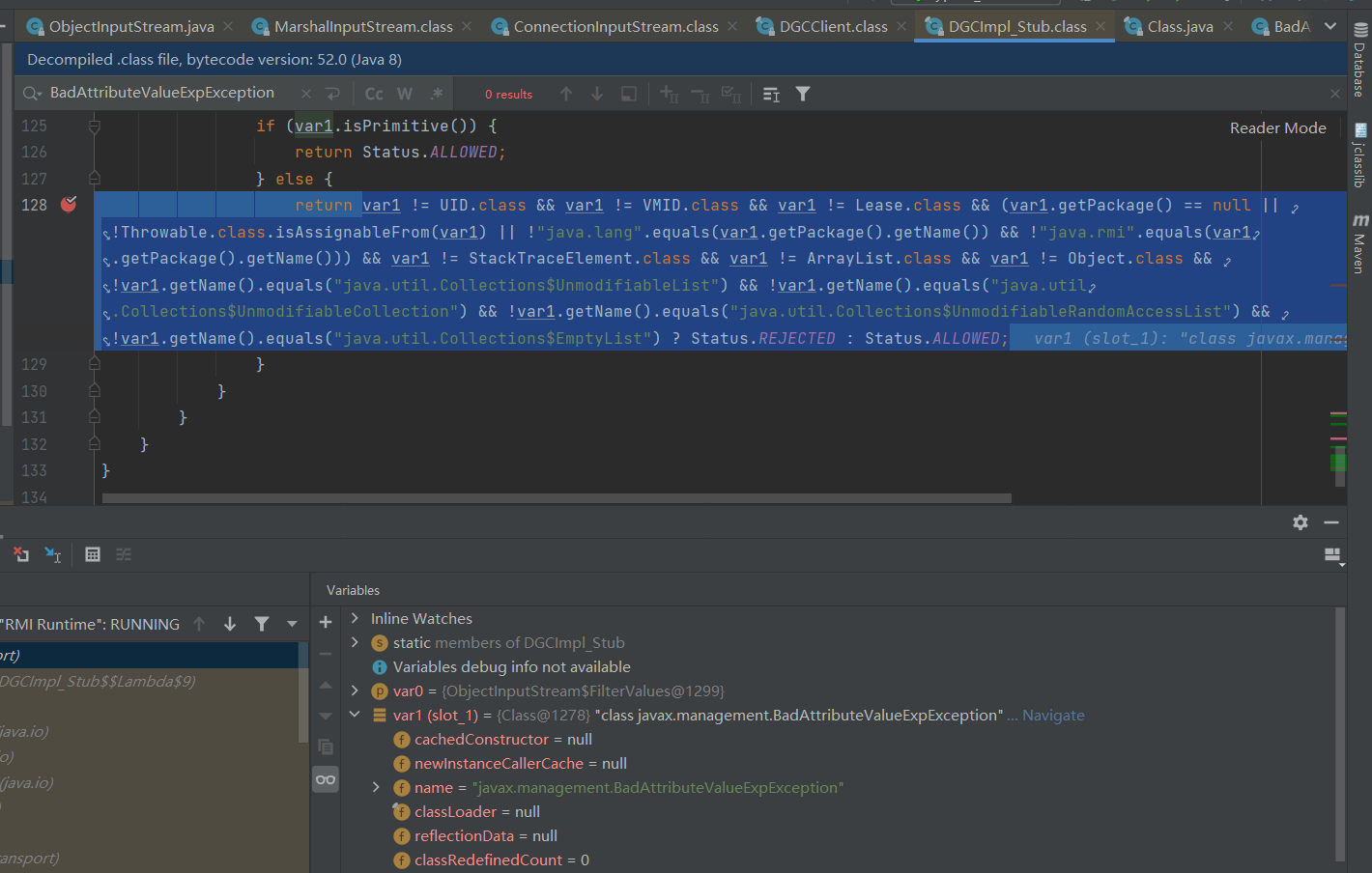1372x873 pixels.
Task: Open the debug layout settings icon
Action: pyautogui.click(x=1333, y=556)
